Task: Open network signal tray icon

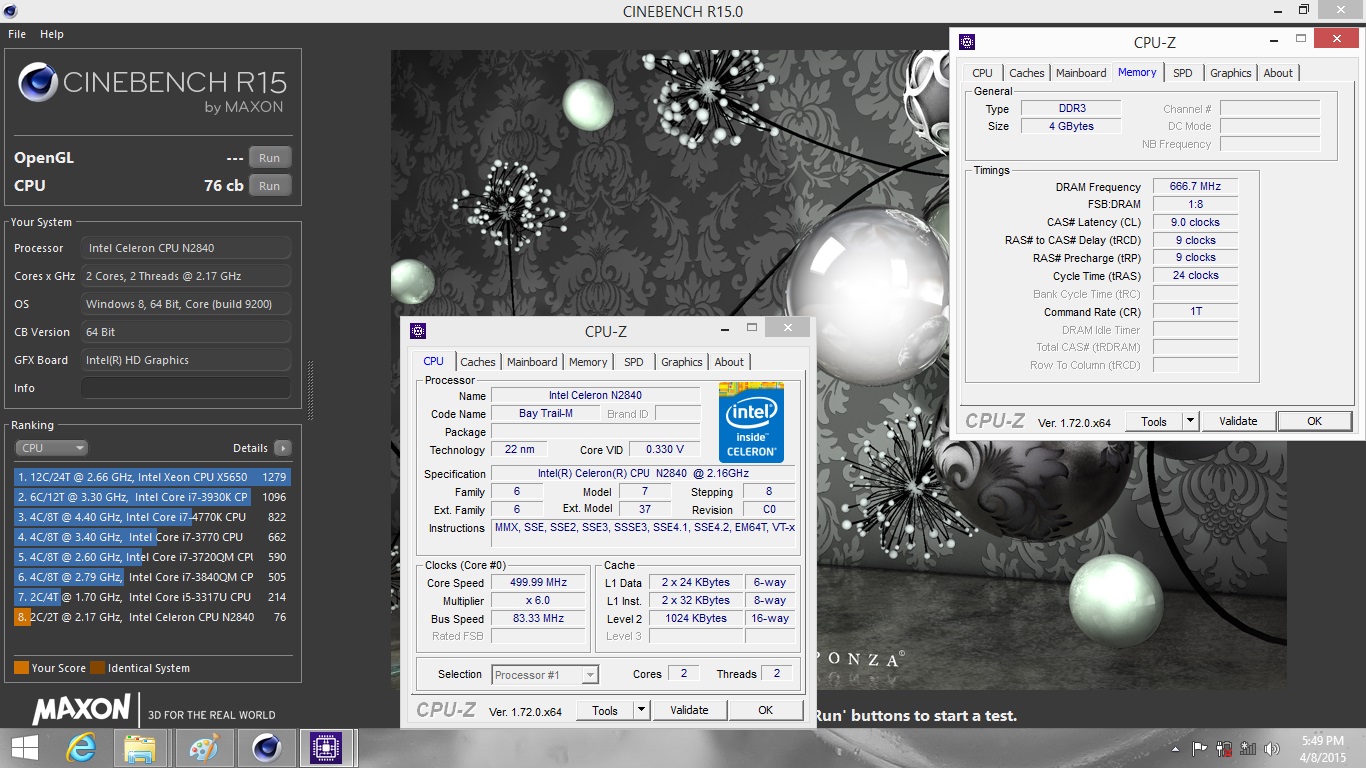Action: click(x=1248, y=748)
